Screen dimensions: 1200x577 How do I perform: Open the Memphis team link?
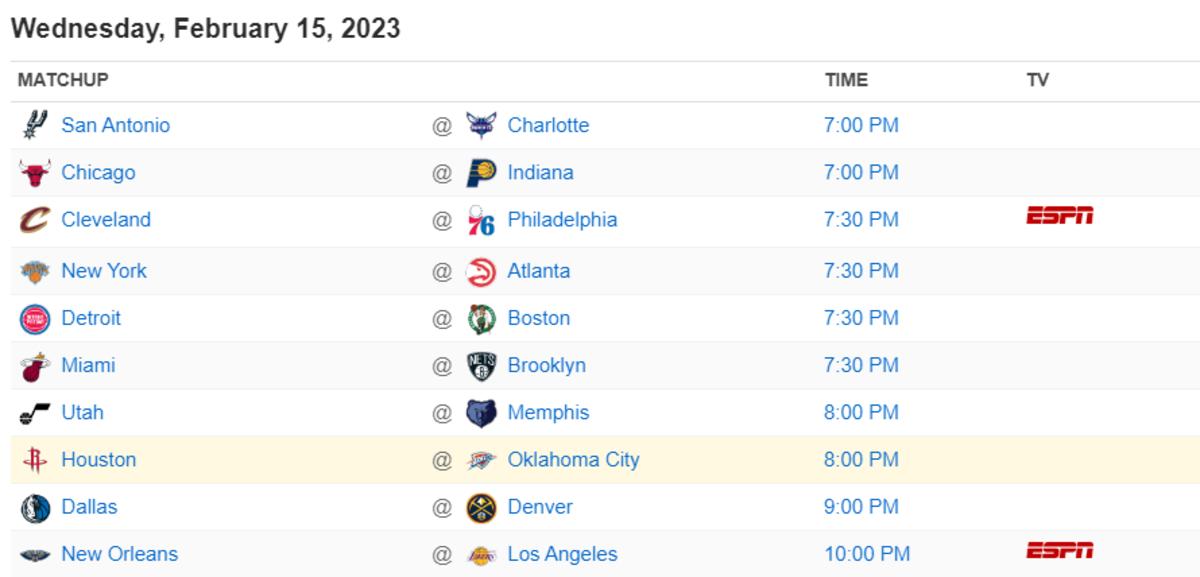[548, 412]
